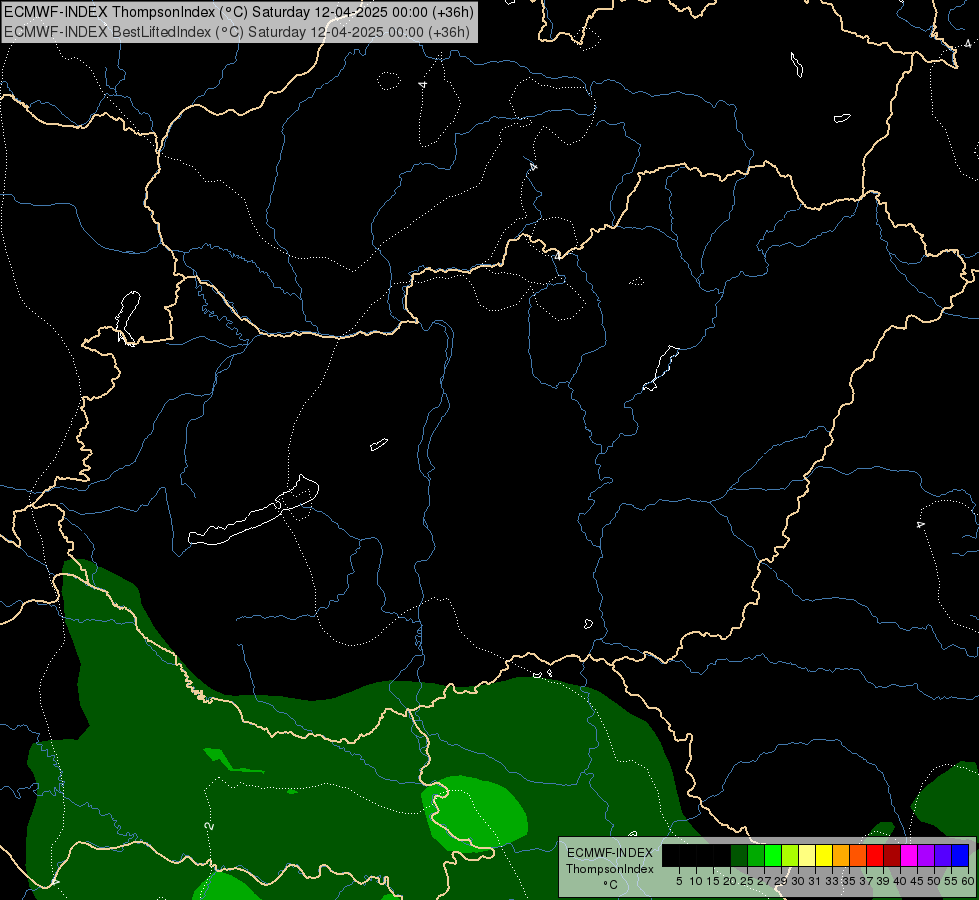Click the legend tick value 33
The width and height of the screenshot is (979, 900).
(832, 881)
